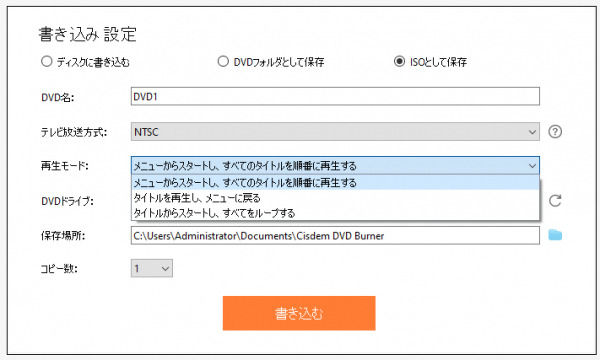Screen dimensions: 600x360
Task: Click the chevron arrow on the NTSC dropdown
Action: click(x=532, y=132)
